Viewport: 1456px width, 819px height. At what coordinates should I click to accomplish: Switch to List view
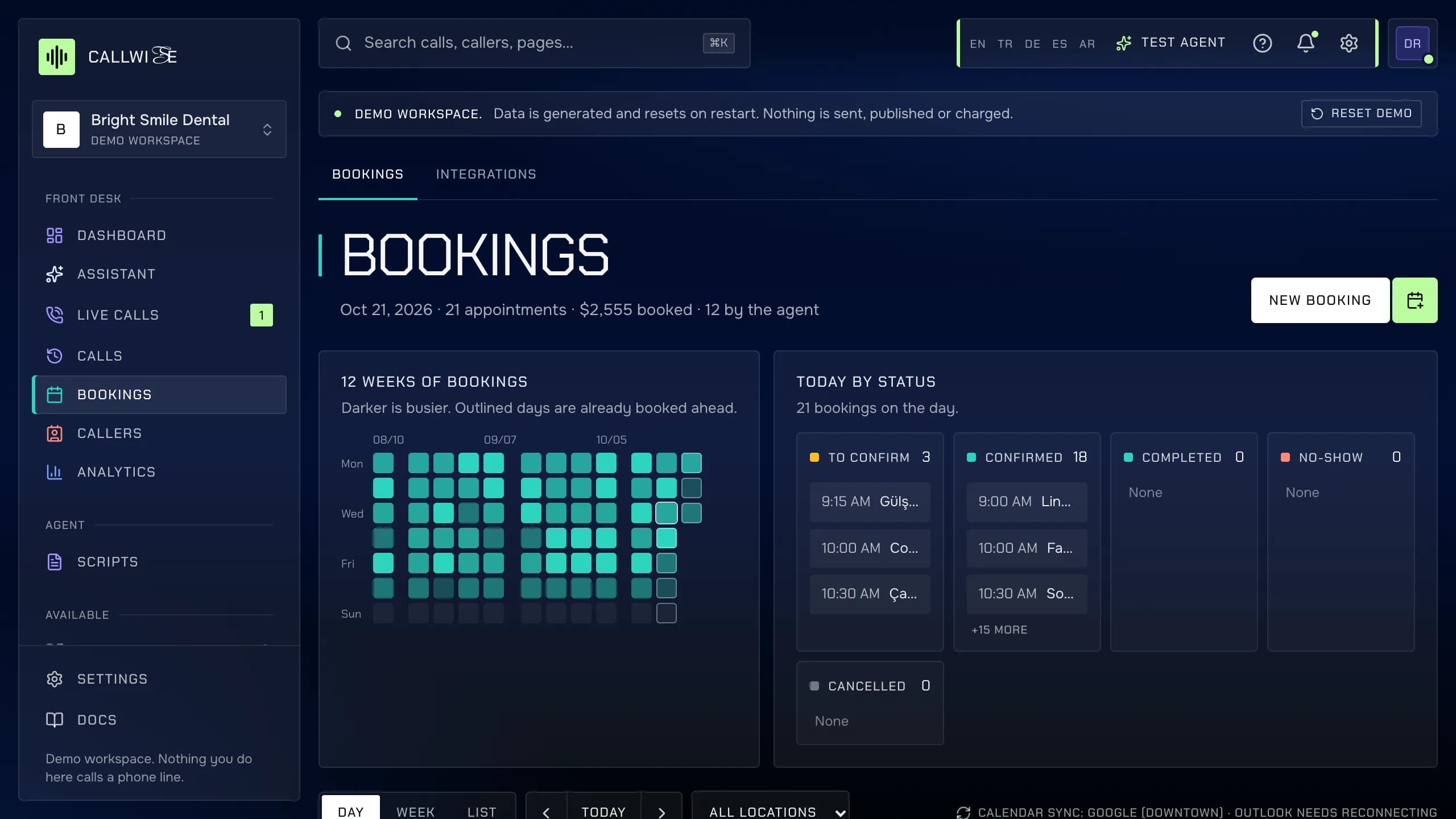coord(482,811)
